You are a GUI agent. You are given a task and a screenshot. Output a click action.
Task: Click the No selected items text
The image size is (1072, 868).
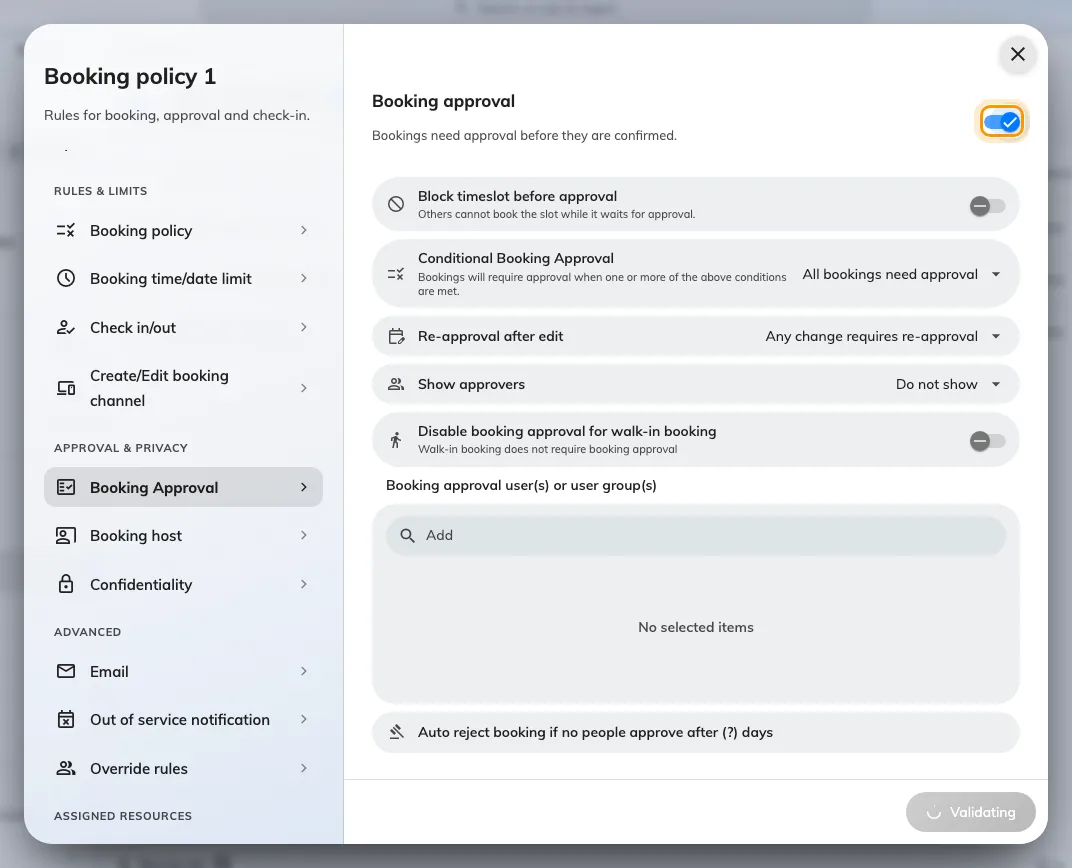[695, 627]
